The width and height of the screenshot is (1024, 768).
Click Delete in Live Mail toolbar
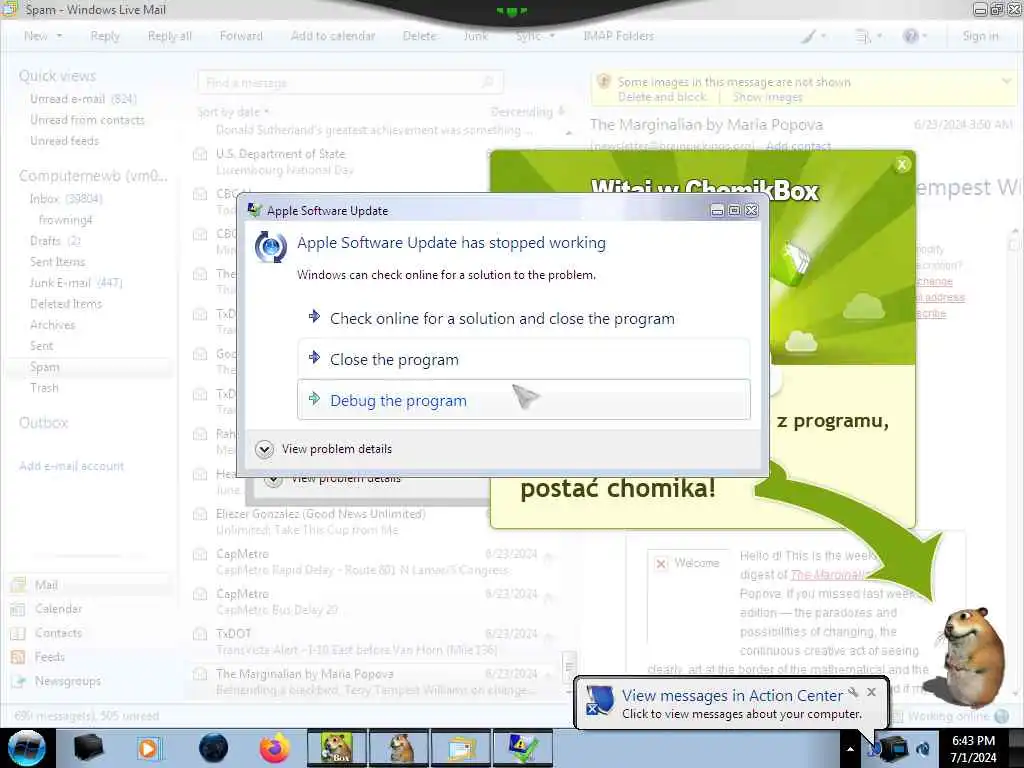[x=419, y=36]
